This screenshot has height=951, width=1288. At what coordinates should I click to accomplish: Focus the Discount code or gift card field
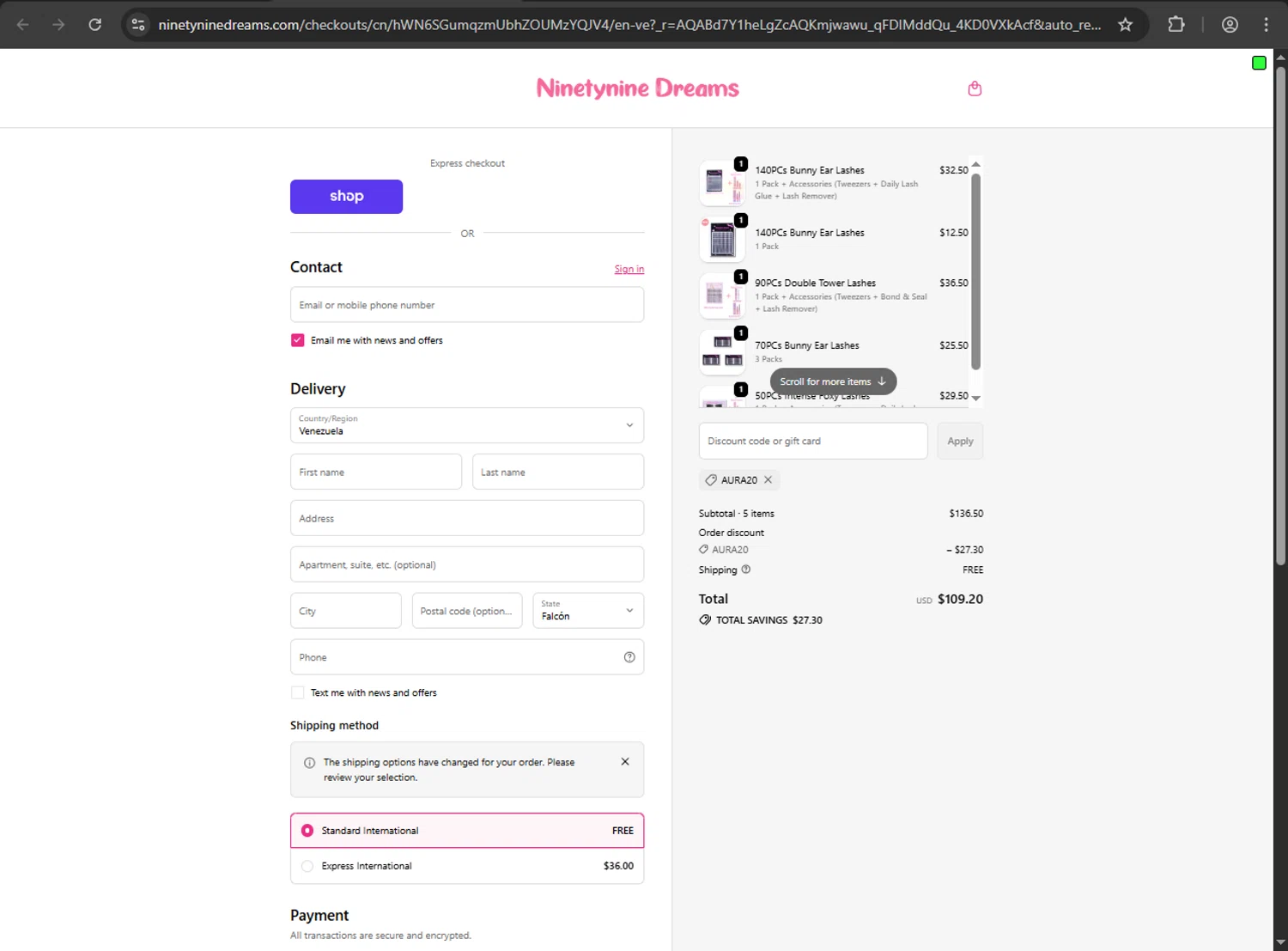coord(813,442)
